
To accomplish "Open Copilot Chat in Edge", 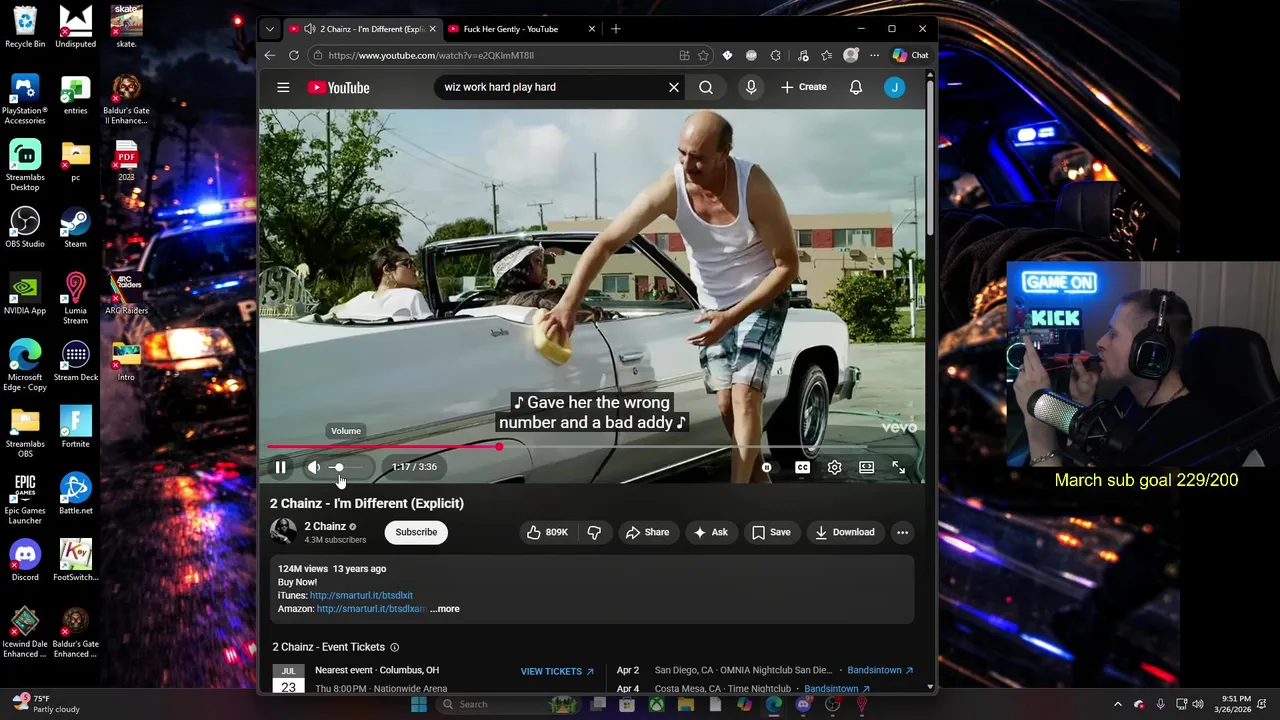I will (x=911, y=56).
